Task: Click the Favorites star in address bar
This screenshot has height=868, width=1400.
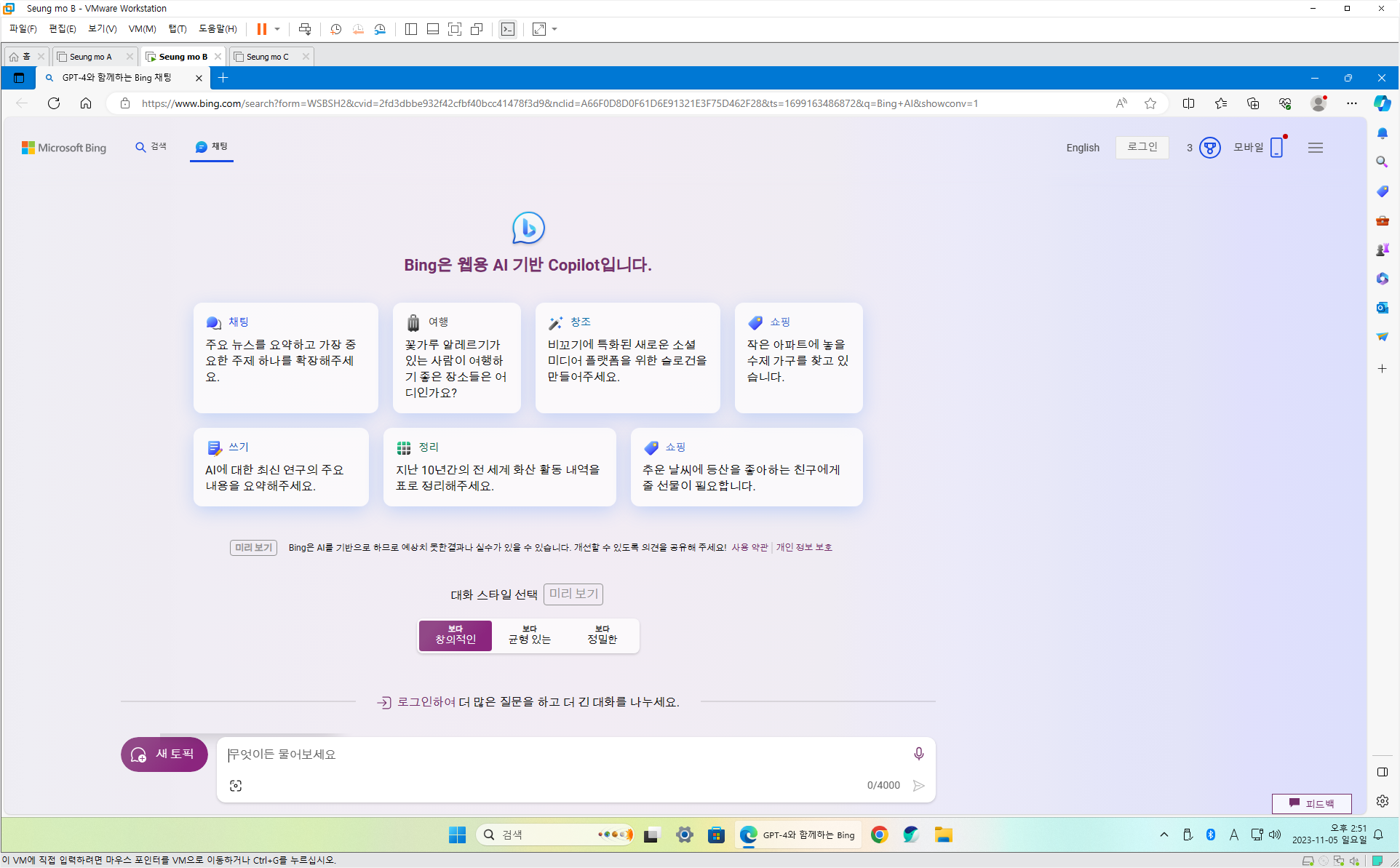Action: click(x=1150, y=103)
